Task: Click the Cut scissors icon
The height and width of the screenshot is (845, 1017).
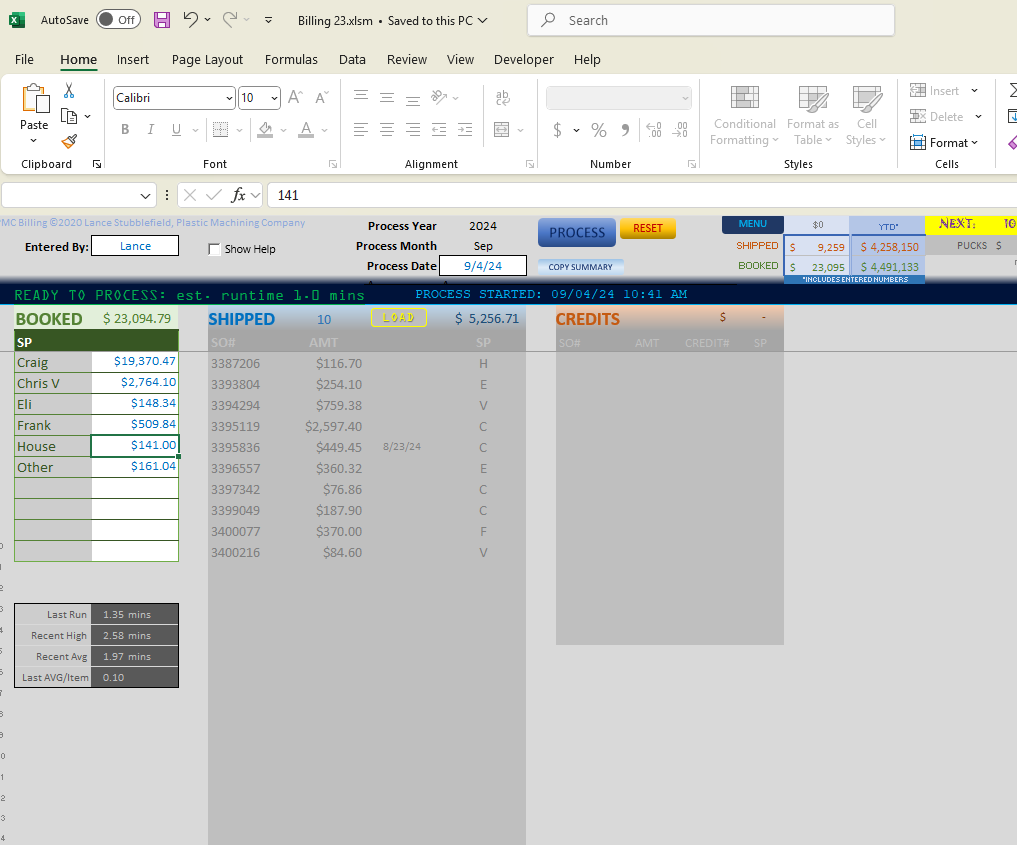Action: pyautogui.click(x=69, y=91)
